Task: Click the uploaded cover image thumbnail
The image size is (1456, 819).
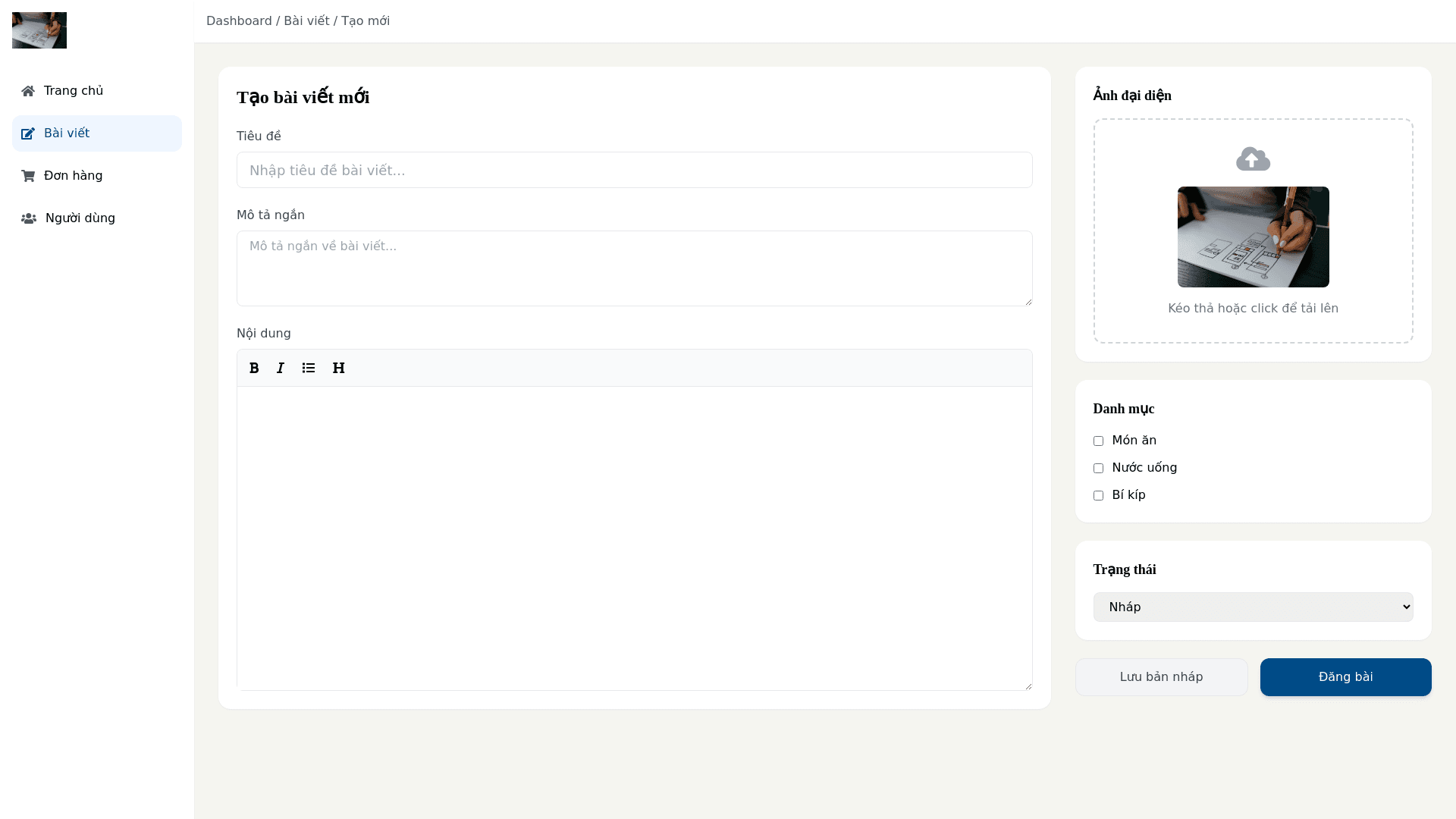Action: point(1253,237)
